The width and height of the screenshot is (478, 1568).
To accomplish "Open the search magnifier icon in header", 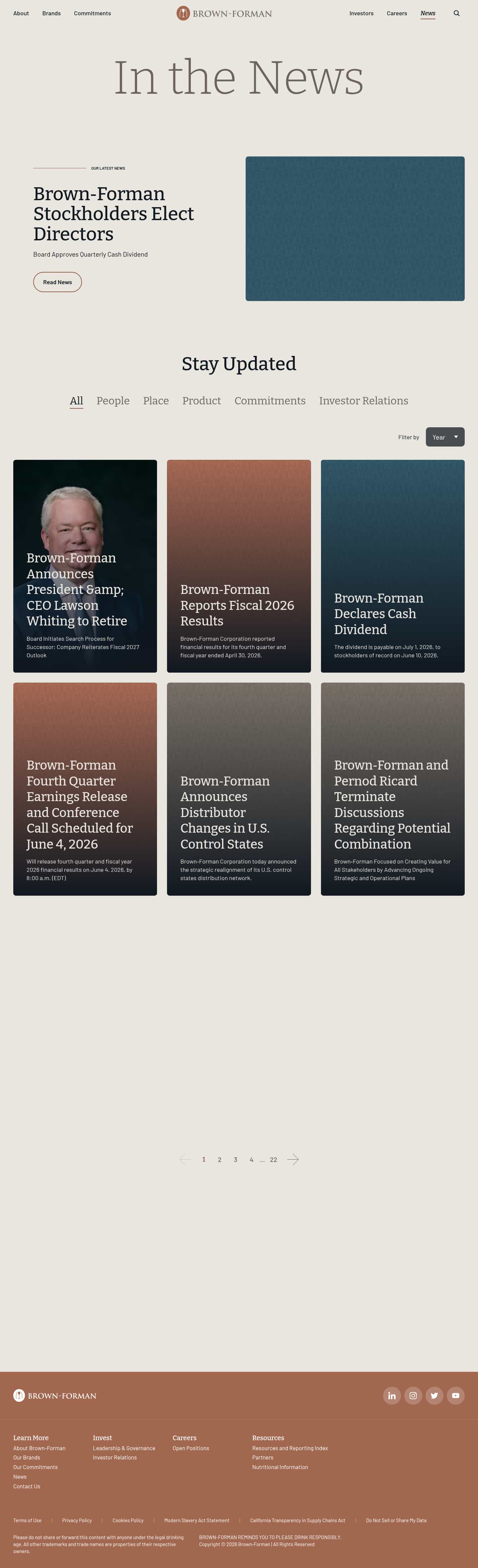I will click(457, 13).
